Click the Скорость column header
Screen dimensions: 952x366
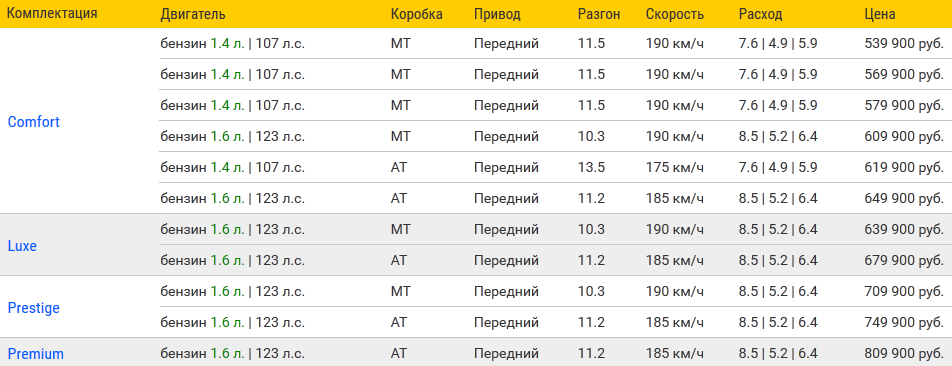(x=675, y=15)
